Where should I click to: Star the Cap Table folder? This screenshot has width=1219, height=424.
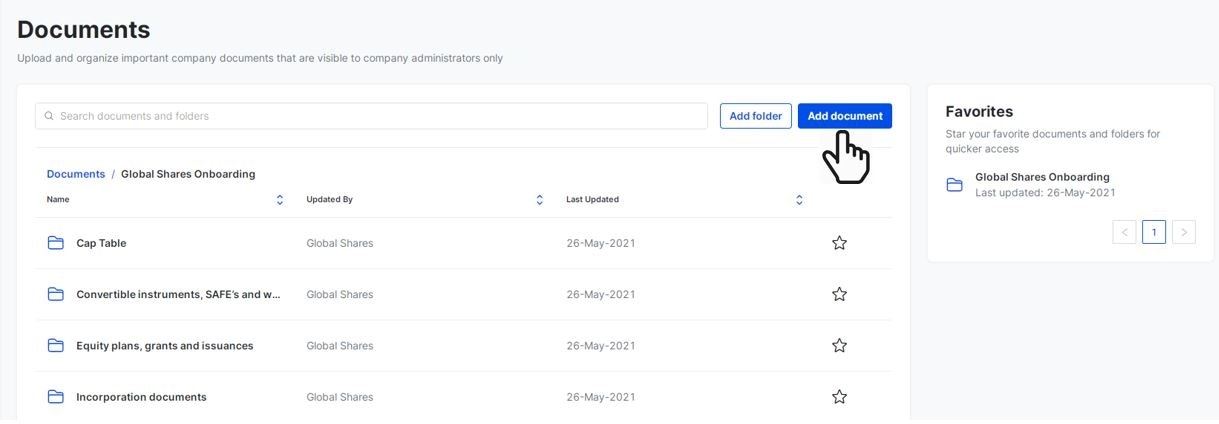[x=839, y=243]
